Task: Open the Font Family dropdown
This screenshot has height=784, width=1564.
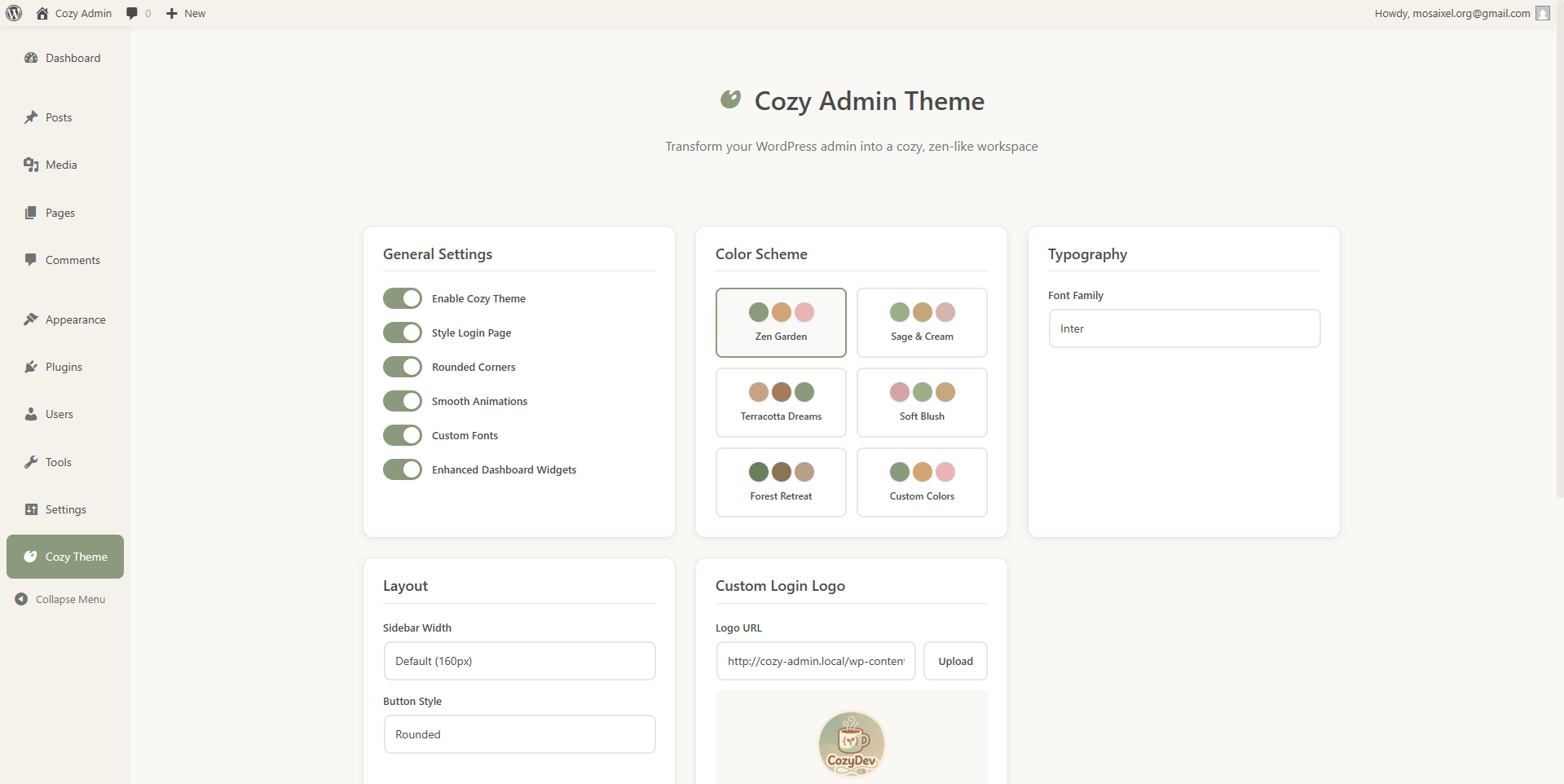Action: point(1184,328)
